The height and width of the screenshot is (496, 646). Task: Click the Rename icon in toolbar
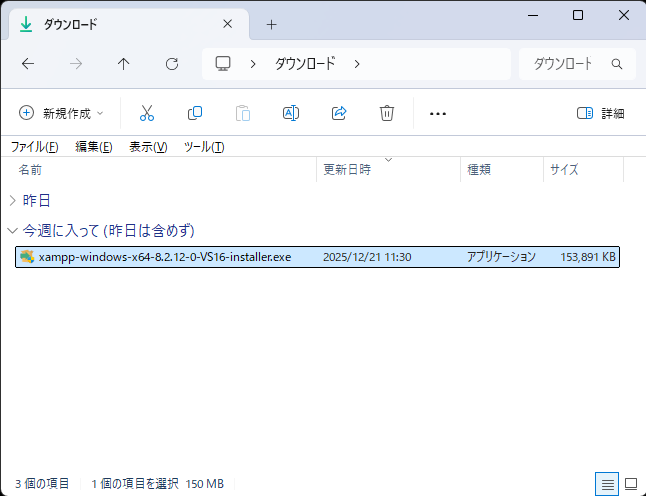point(291,113)
